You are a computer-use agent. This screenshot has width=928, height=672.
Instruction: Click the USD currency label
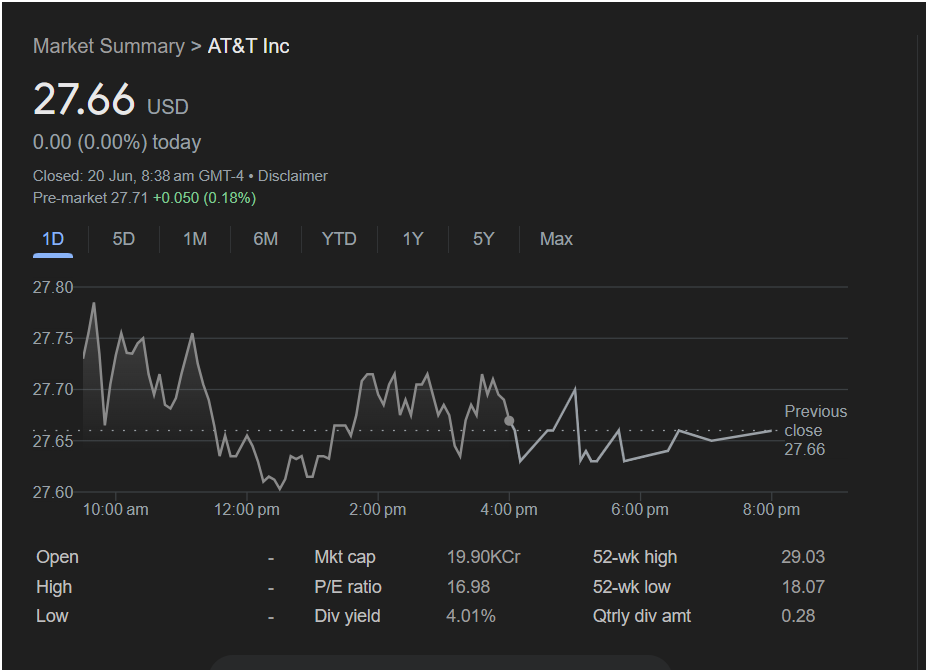[167, 107]
